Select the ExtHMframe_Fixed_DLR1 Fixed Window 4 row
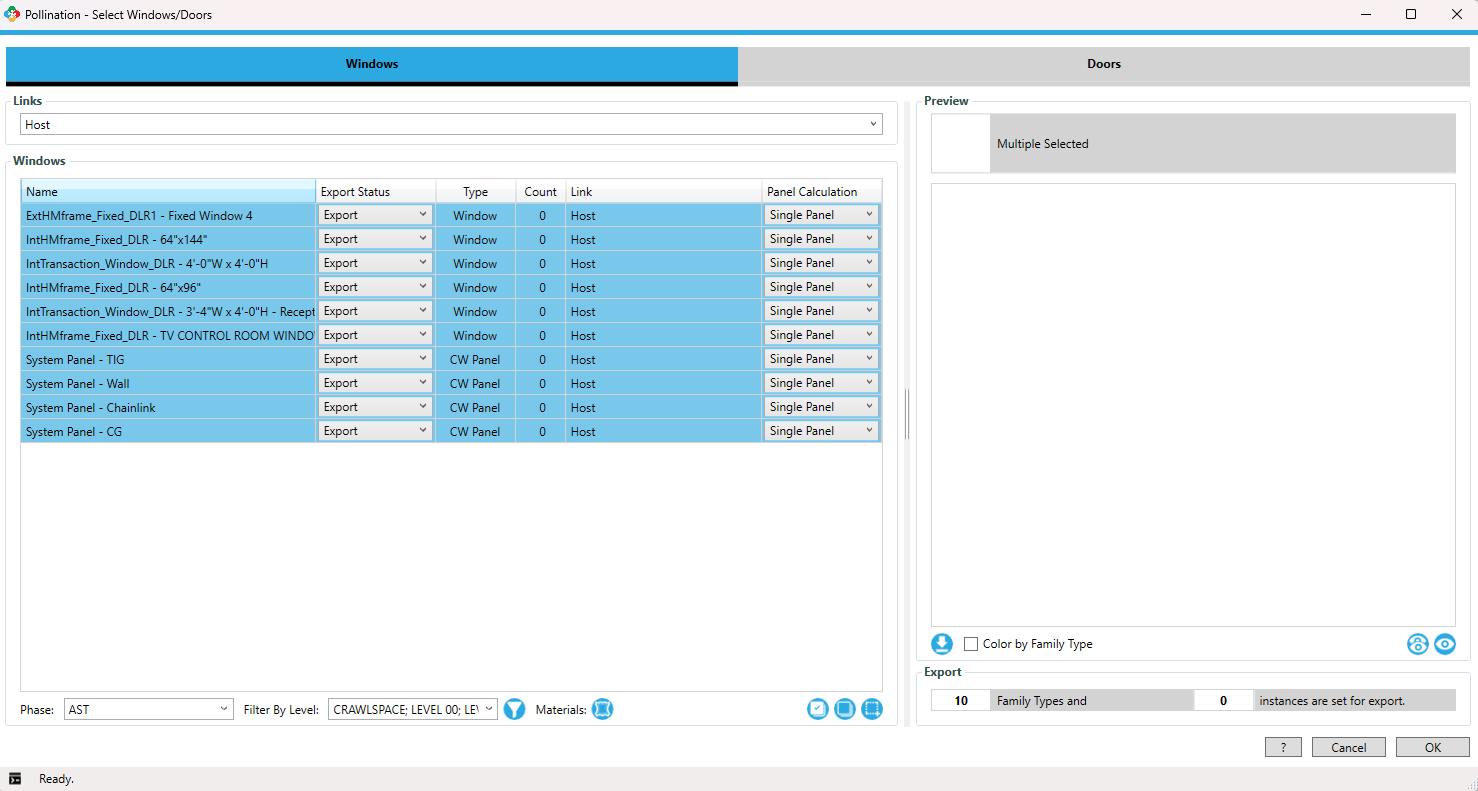 point(167,215)
